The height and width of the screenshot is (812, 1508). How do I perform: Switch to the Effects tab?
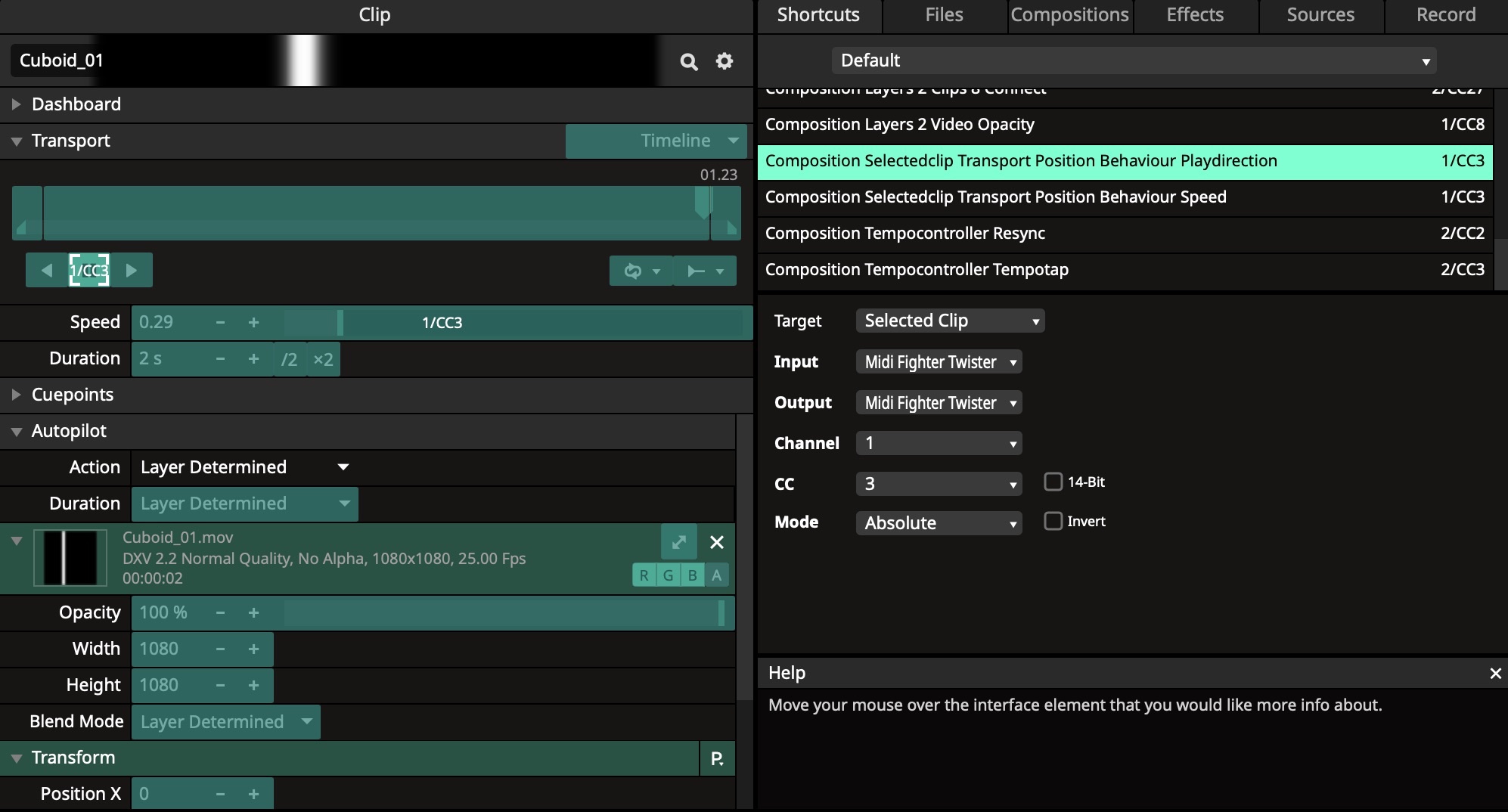(1194, 15)
